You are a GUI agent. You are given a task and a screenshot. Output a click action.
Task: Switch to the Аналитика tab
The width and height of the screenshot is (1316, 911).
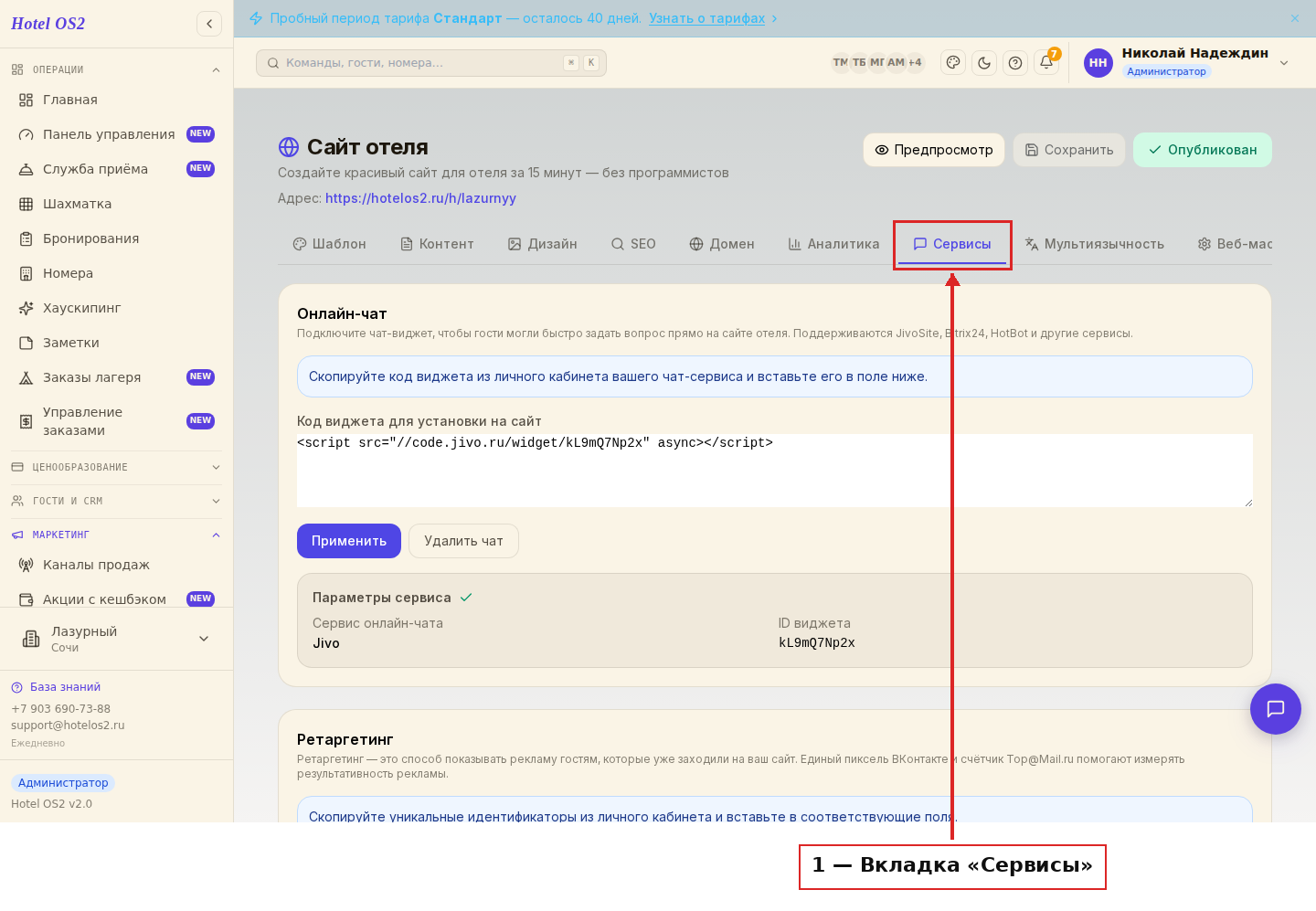[x=833, y=244]
